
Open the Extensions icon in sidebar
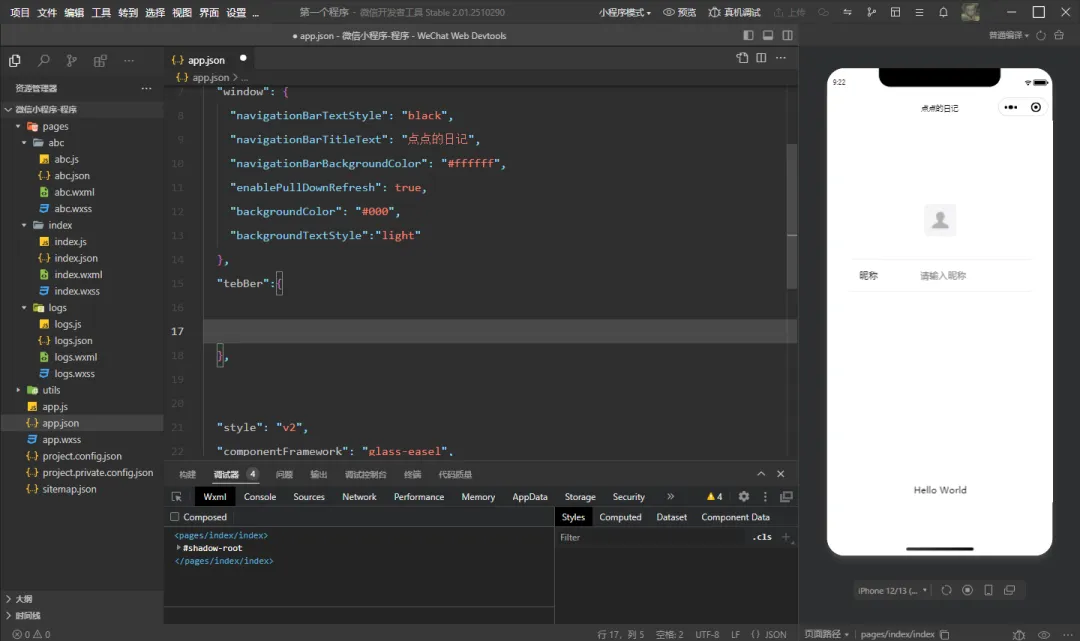100,61
